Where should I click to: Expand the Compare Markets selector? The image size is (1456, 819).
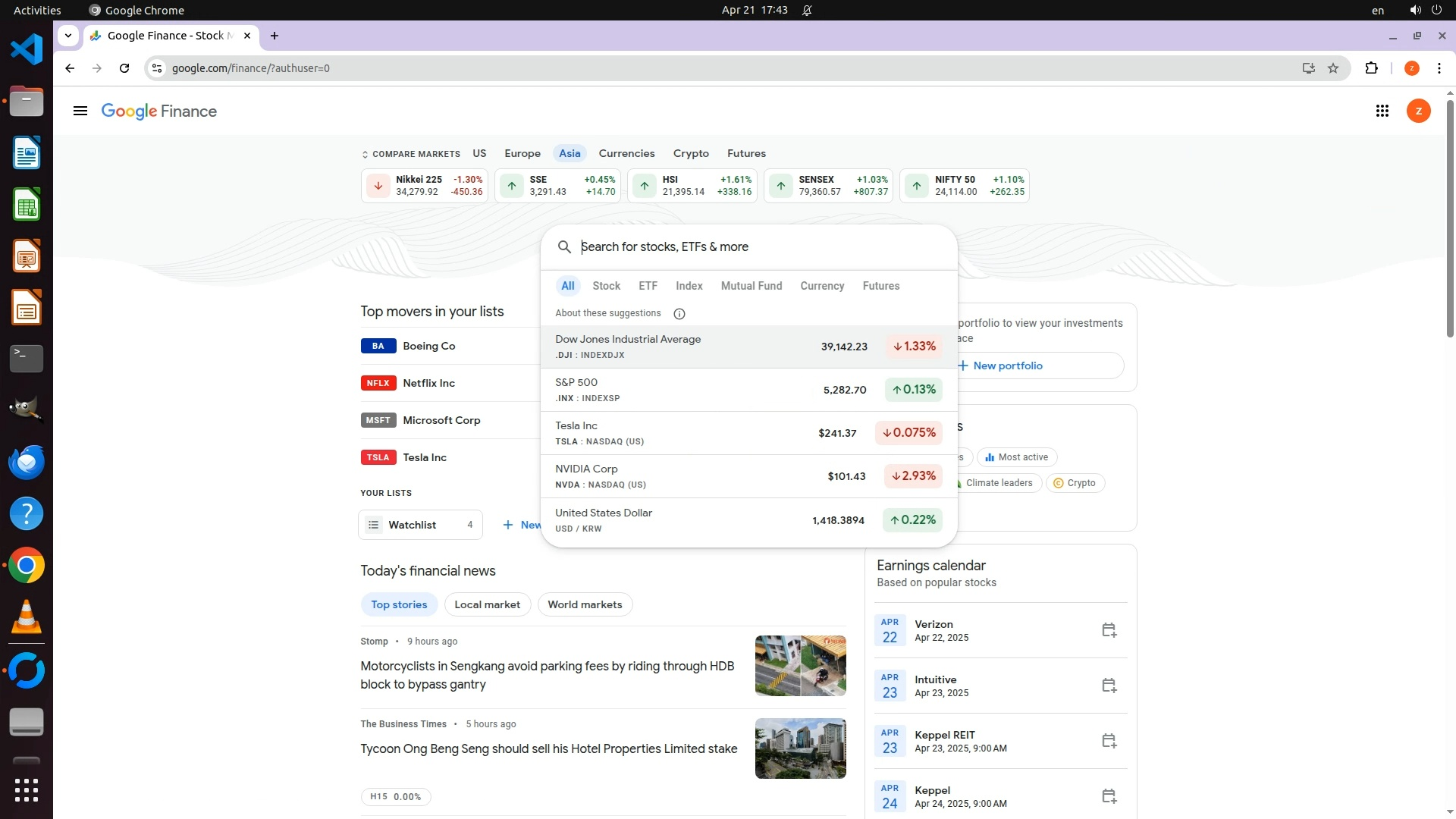[x=410, y=154]
